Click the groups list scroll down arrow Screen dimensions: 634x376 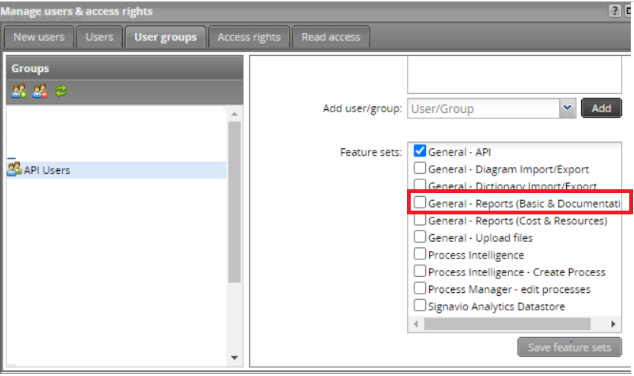[235, 358]
